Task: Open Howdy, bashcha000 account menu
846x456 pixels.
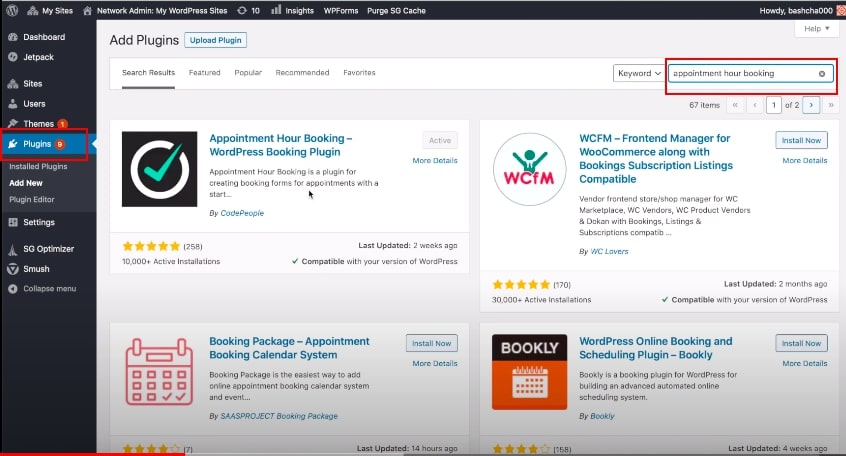Action: (796, 10)
